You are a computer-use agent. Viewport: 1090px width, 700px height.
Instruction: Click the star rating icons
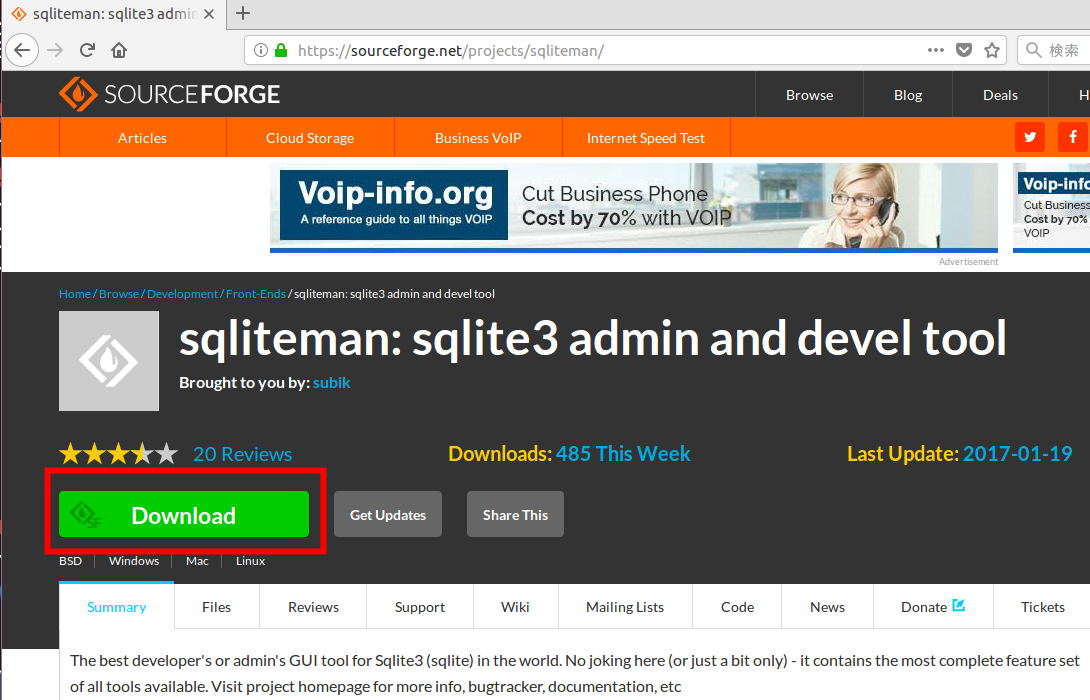point(119,454)
